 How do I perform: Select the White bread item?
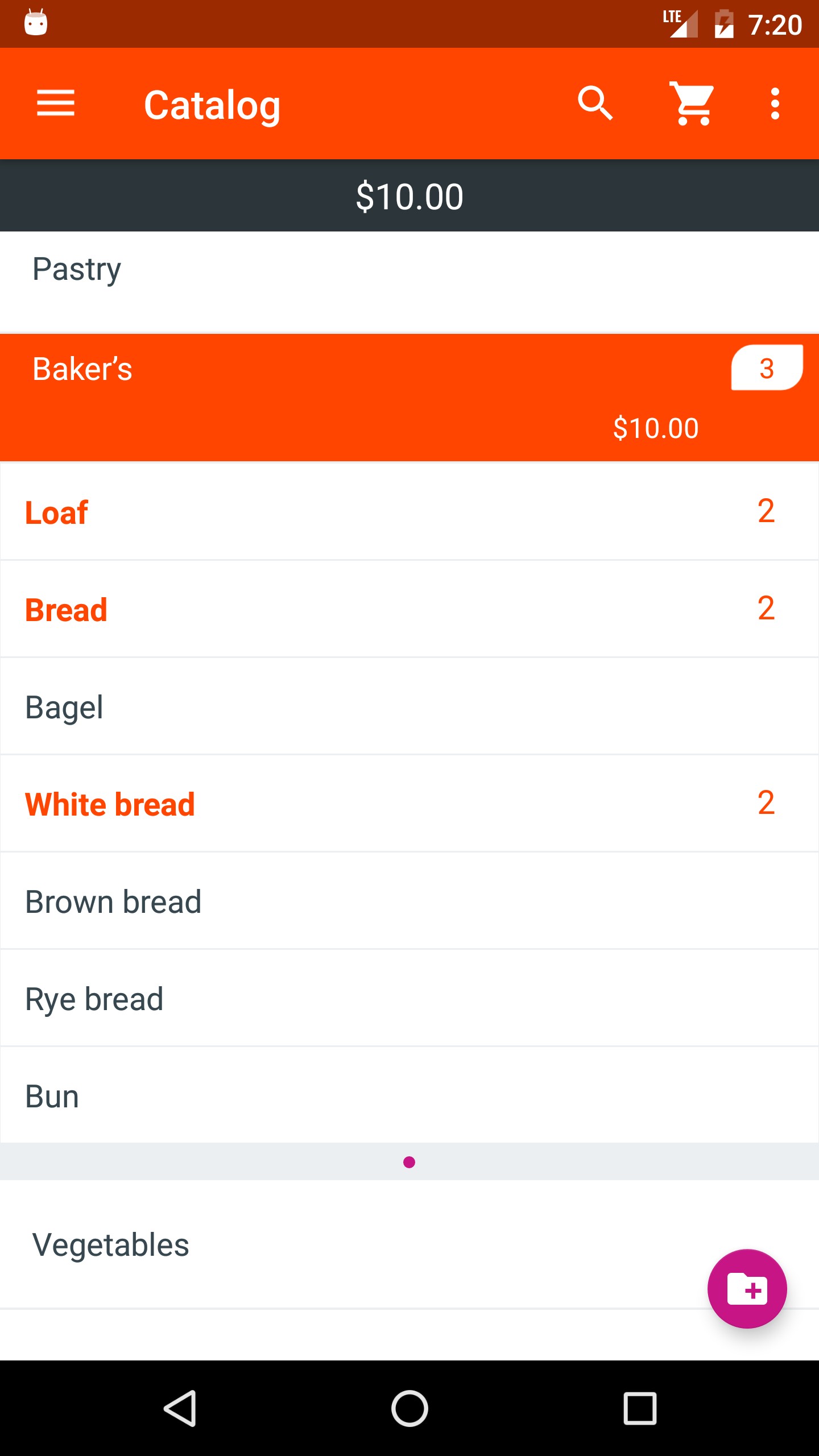click(409, 804)
